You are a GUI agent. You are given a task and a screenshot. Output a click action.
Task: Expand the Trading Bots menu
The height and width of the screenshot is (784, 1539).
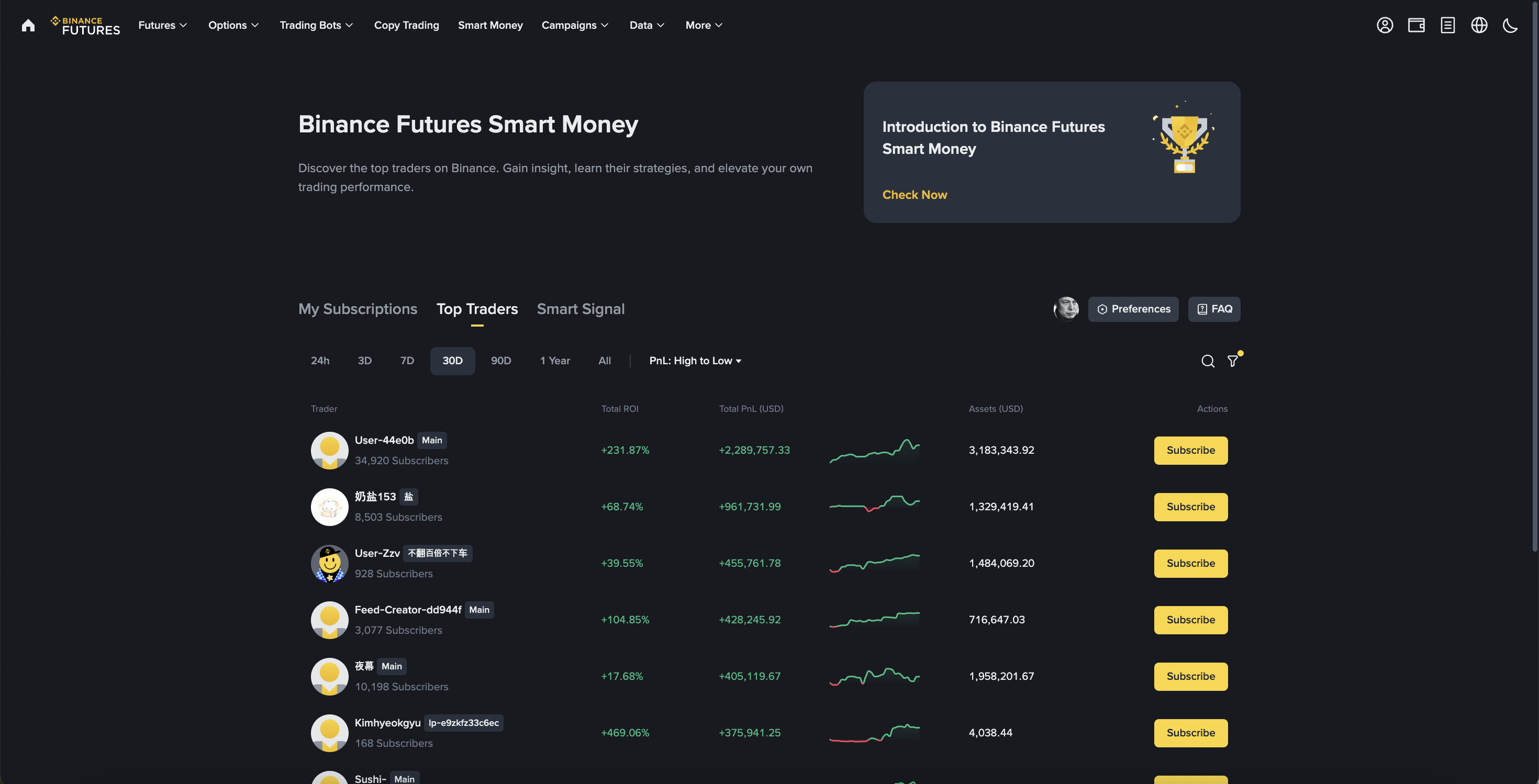pyautogui.click(x=316, y=25)
